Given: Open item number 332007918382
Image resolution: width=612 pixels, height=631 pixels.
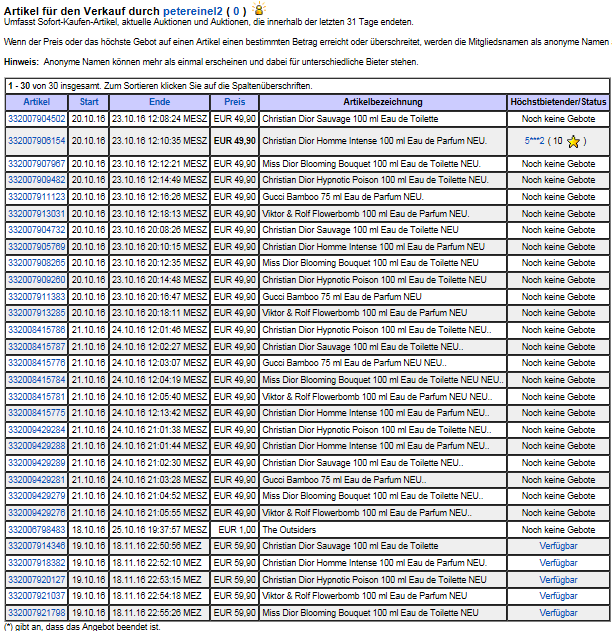Looking at the screenshot, I should tap(37, 563).
